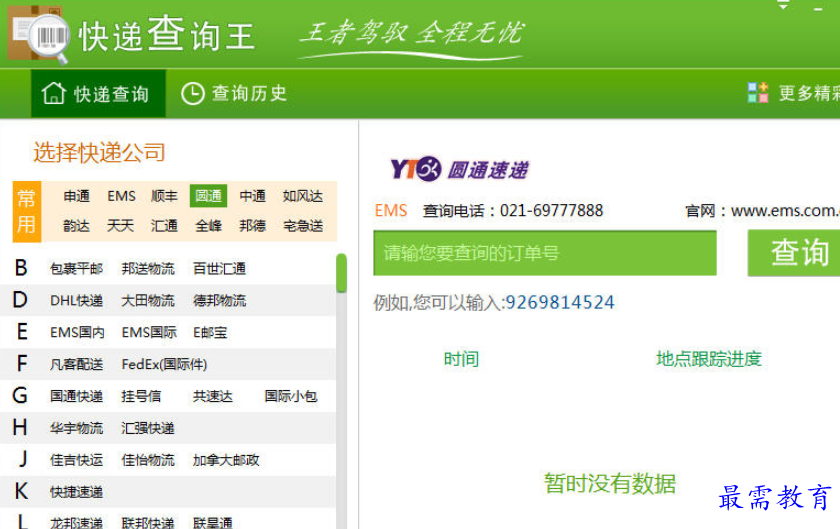Click the phone number 021-69777888

(x=551, y=211)
